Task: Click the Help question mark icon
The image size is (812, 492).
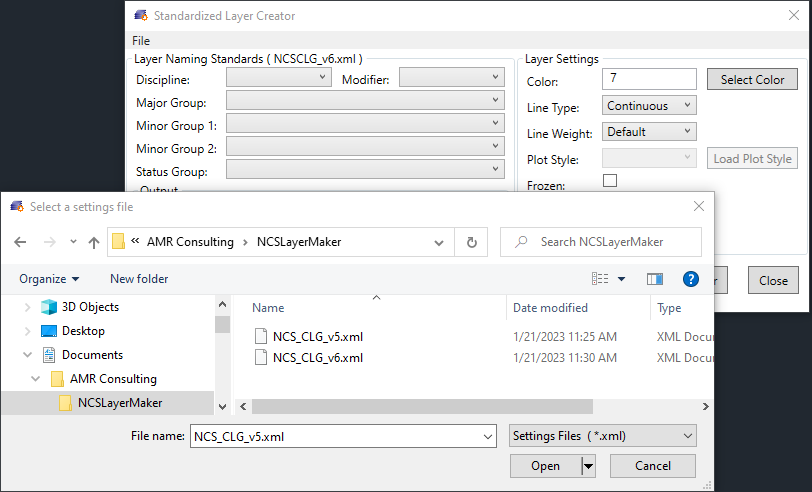Action: pos(690,279)
